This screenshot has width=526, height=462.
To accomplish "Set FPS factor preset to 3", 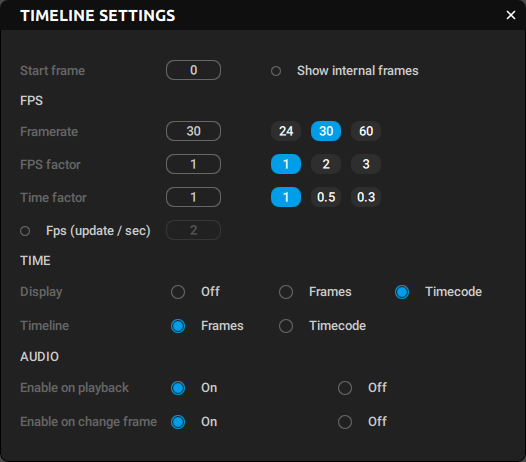I will click(366, 164).
